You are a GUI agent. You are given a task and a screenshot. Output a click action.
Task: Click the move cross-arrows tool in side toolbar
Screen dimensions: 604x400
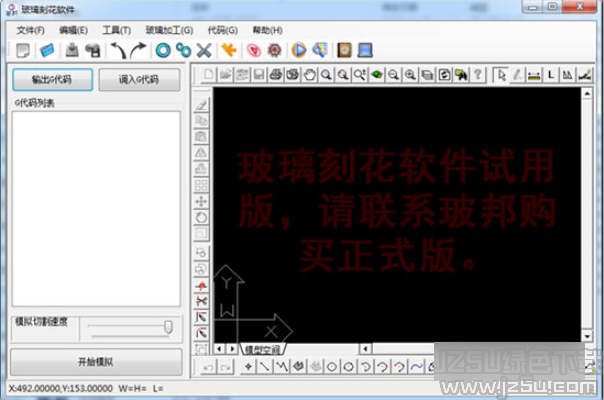(201, 201)
